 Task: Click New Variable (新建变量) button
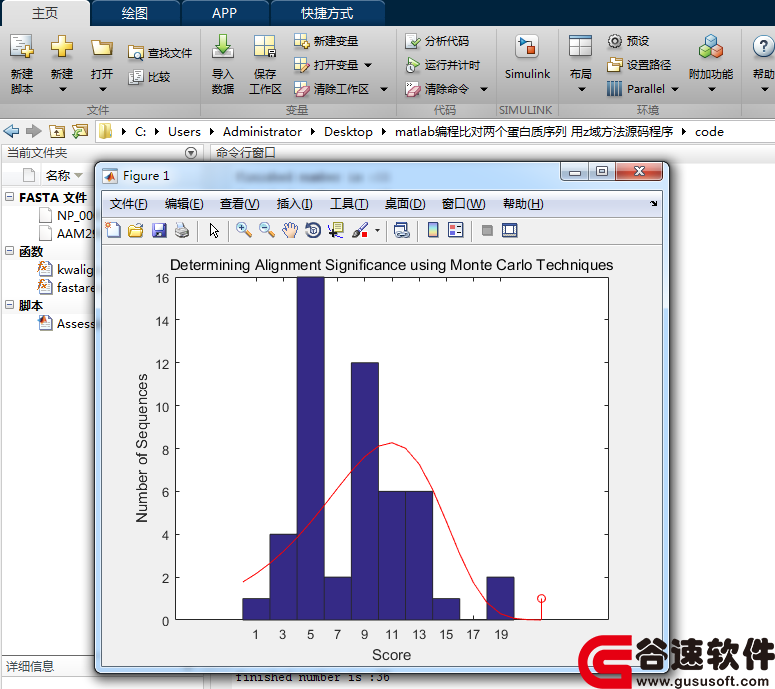(326, 41)
